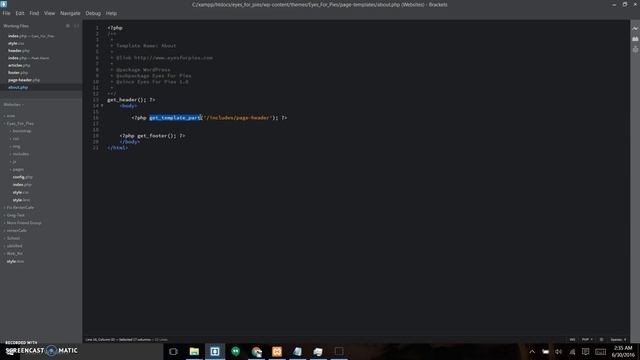The width and height of the screenshot is (640, 360).
Task: Select footer.php in Working Files
Action: tap(18, 73)
